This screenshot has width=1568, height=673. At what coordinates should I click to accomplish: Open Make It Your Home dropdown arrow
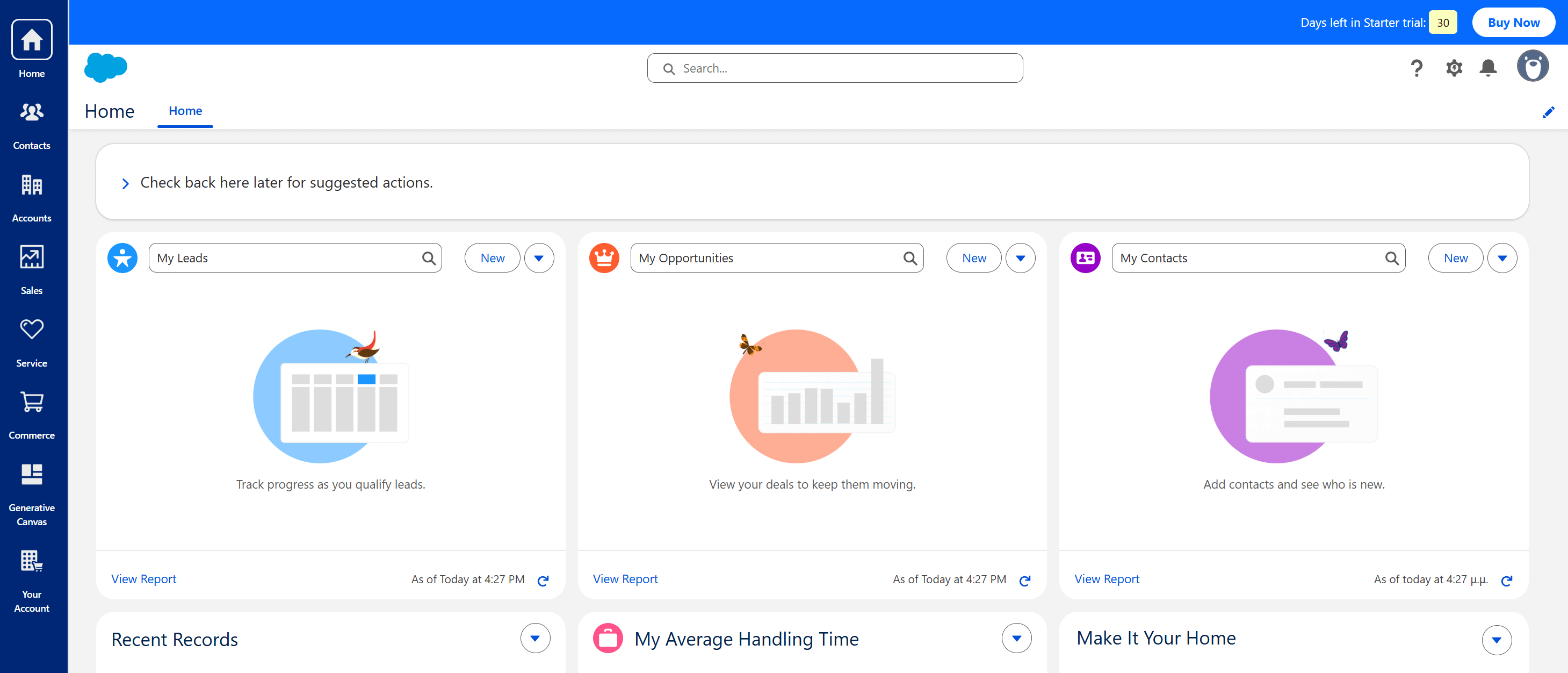coord(1497,640)
